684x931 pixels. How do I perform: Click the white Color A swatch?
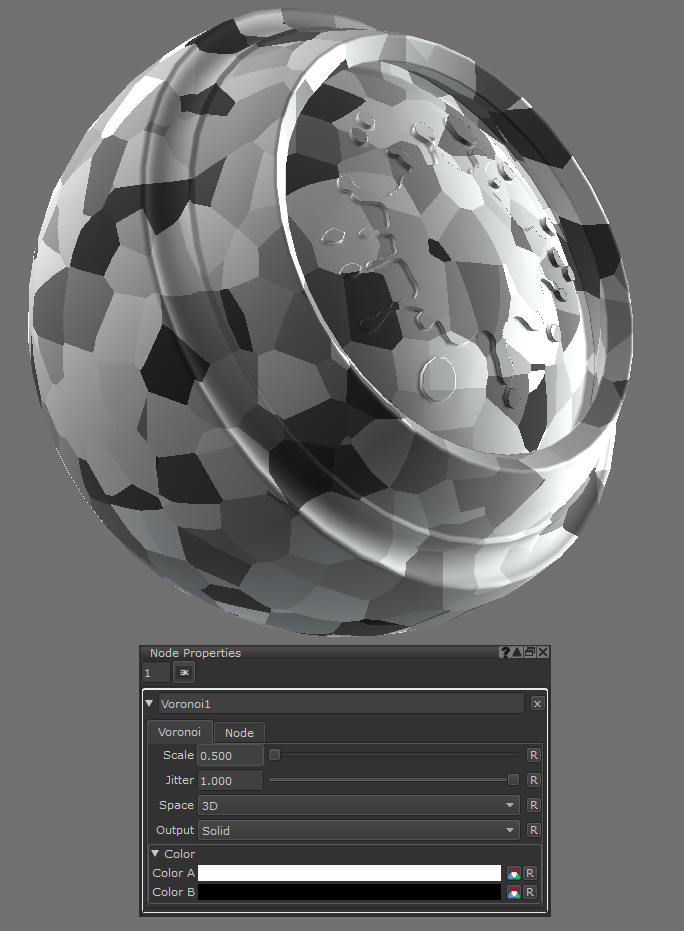point(349,873)
